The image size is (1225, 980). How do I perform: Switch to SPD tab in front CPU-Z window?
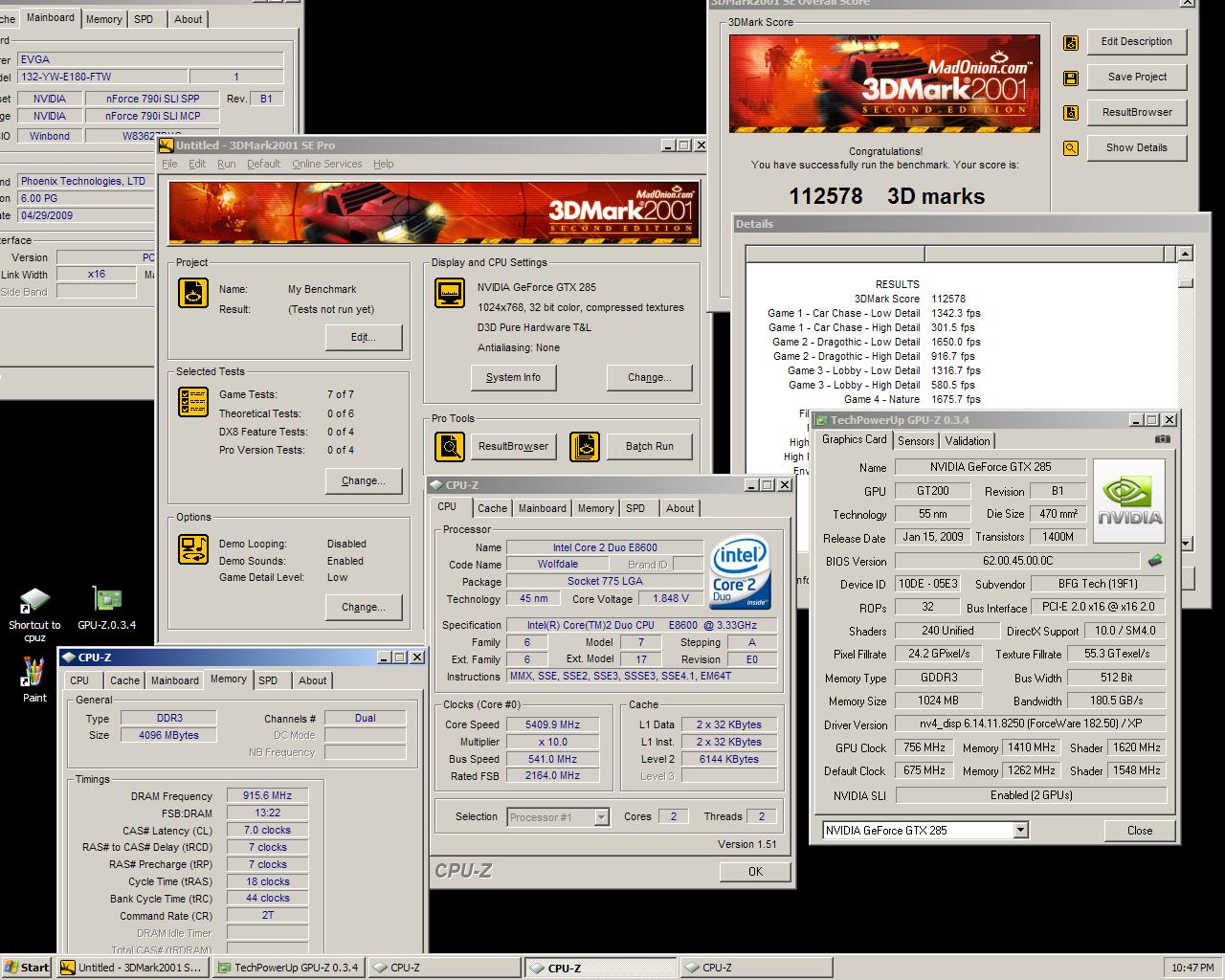pyautogui.click(x=635, y=508)
